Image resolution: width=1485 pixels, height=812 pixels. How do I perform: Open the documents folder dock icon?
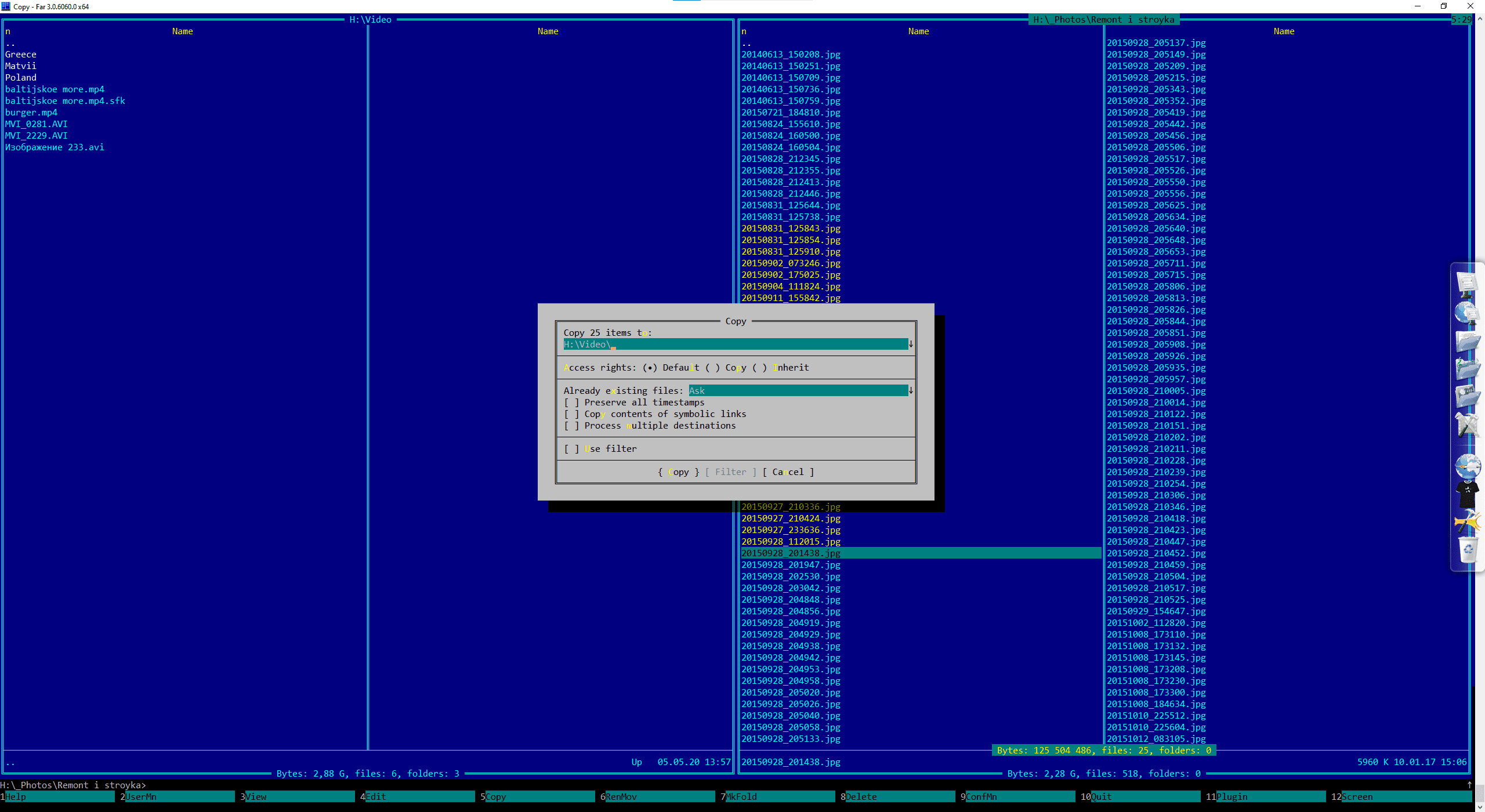(x=1467, y=341)
